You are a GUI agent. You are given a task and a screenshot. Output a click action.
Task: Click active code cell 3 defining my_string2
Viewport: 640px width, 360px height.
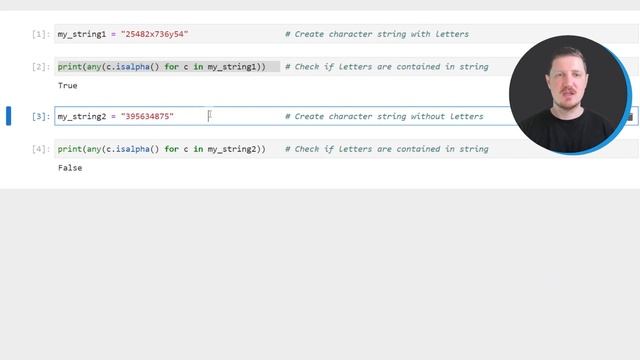346,116
